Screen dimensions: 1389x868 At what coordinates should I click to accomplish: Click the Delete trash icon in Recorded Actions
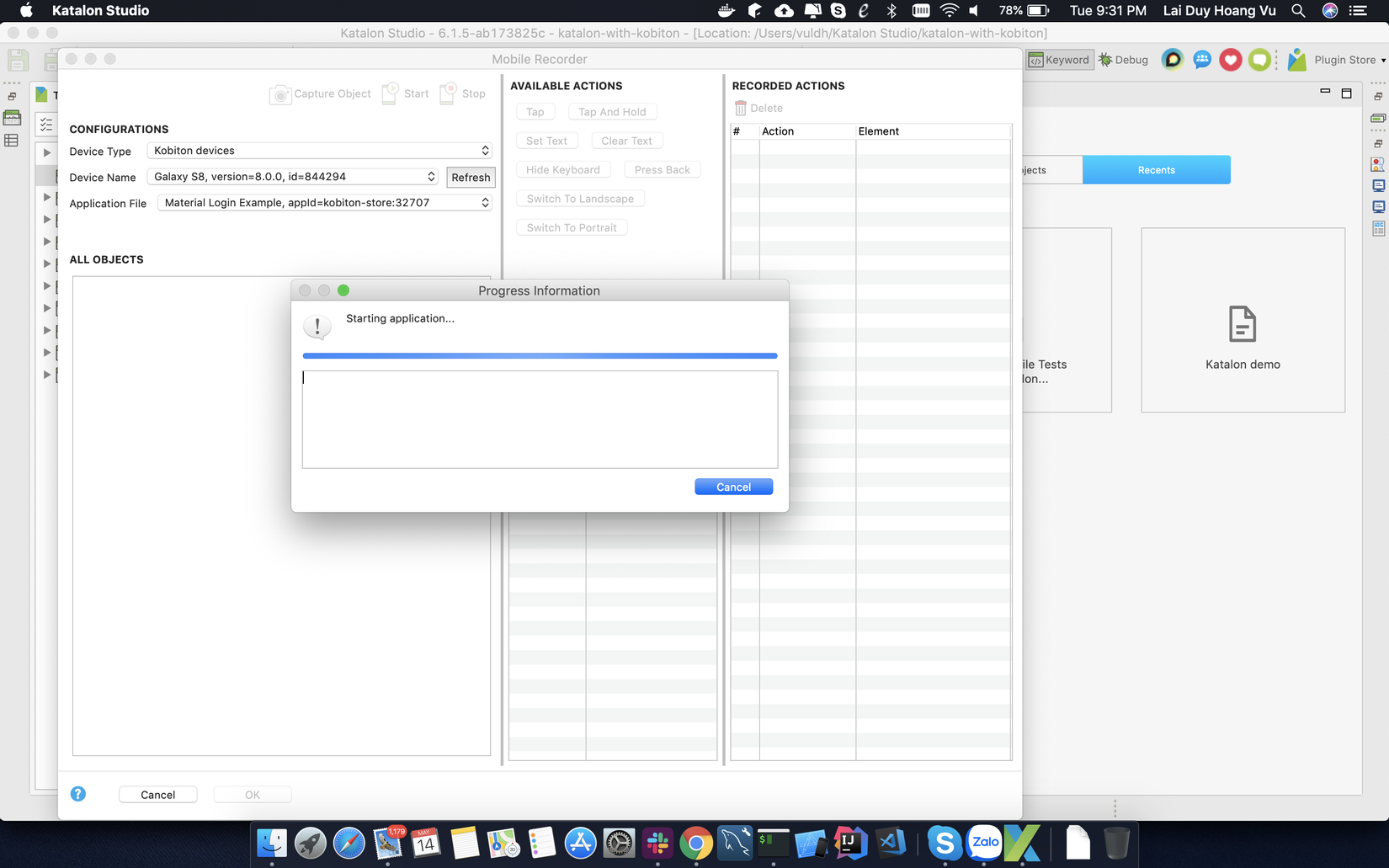[x=741, y=108]
